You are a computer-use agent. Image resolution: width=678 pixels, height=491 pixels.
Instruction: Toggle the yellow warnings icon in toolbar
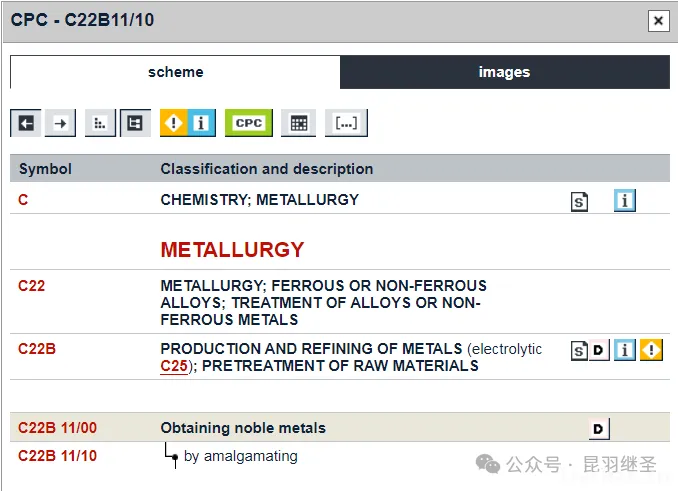click(176, 123)
